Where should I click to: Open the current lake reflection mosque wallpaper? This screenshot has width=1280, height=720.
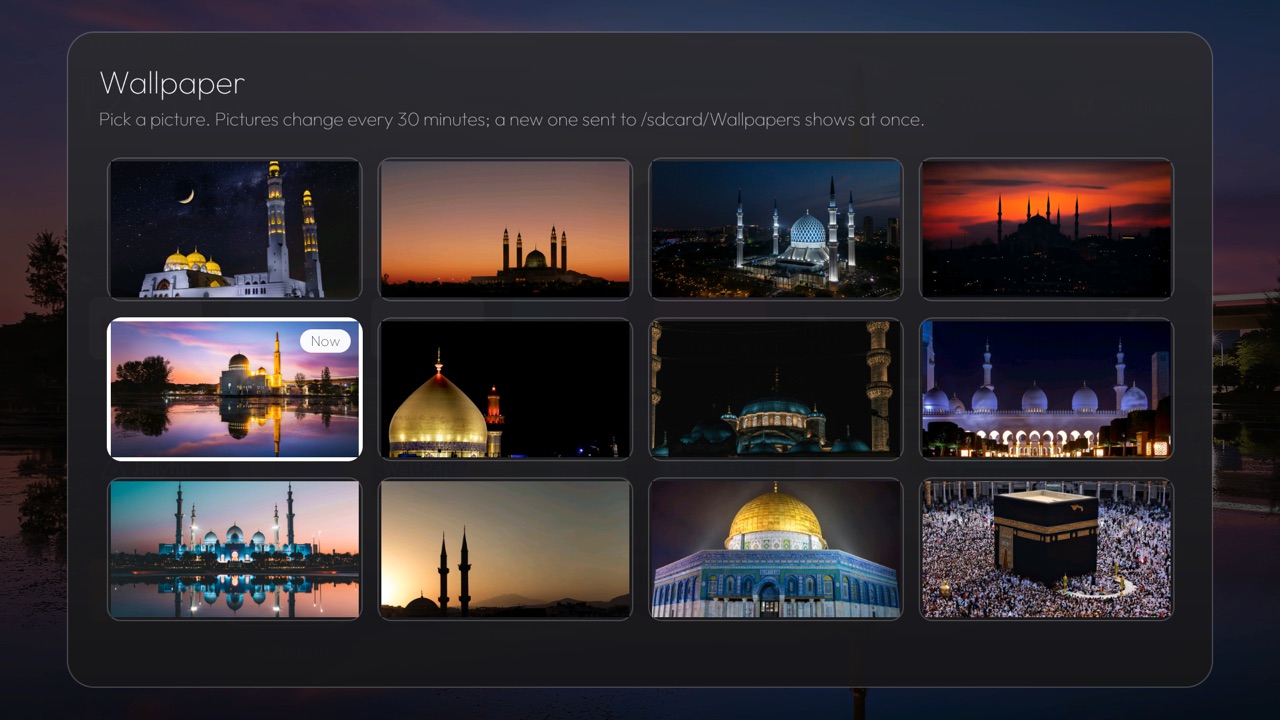pos(234,389)
